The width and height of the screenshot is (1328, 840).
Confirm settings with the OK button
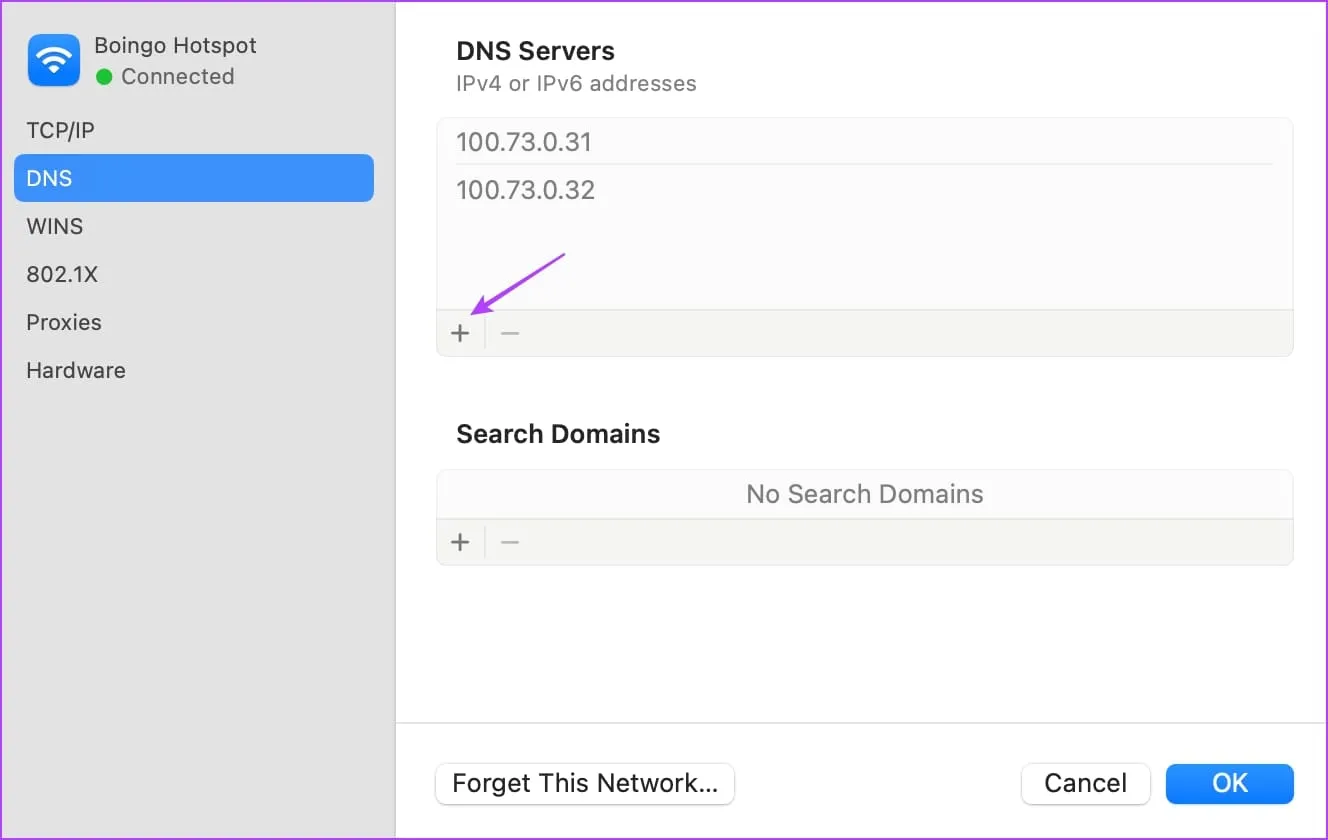tap(1229, 783)
